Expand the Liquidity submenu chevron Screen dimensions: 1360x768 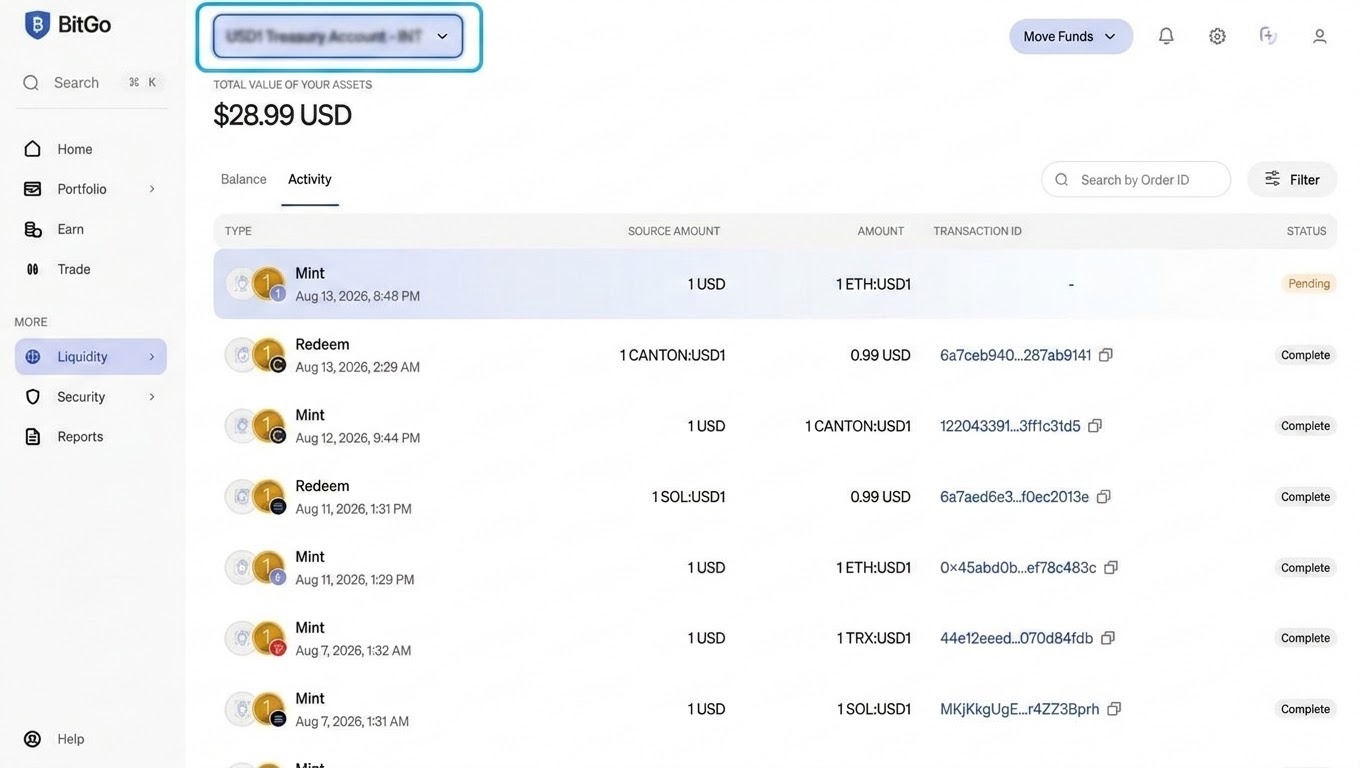pyautogui.click(x=152, y=357)
